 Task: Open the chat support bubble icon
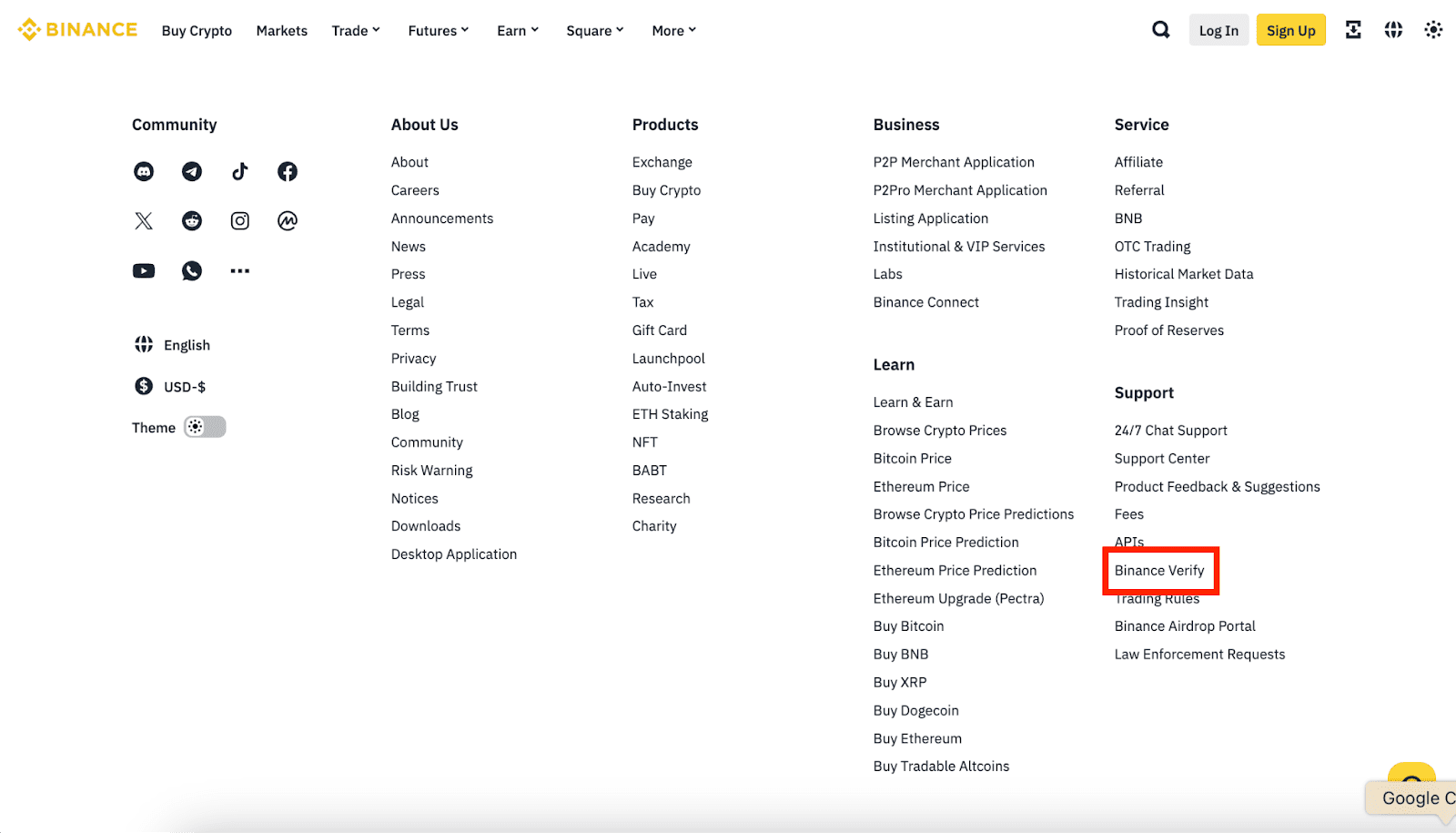(1411, 774)
